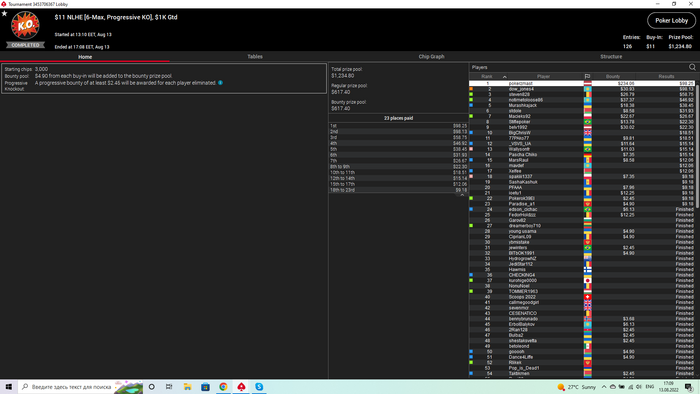This screenshot has height=394, width=700.
Task: Collapse the payout places list arrow
Action: (x=462, y=195)
